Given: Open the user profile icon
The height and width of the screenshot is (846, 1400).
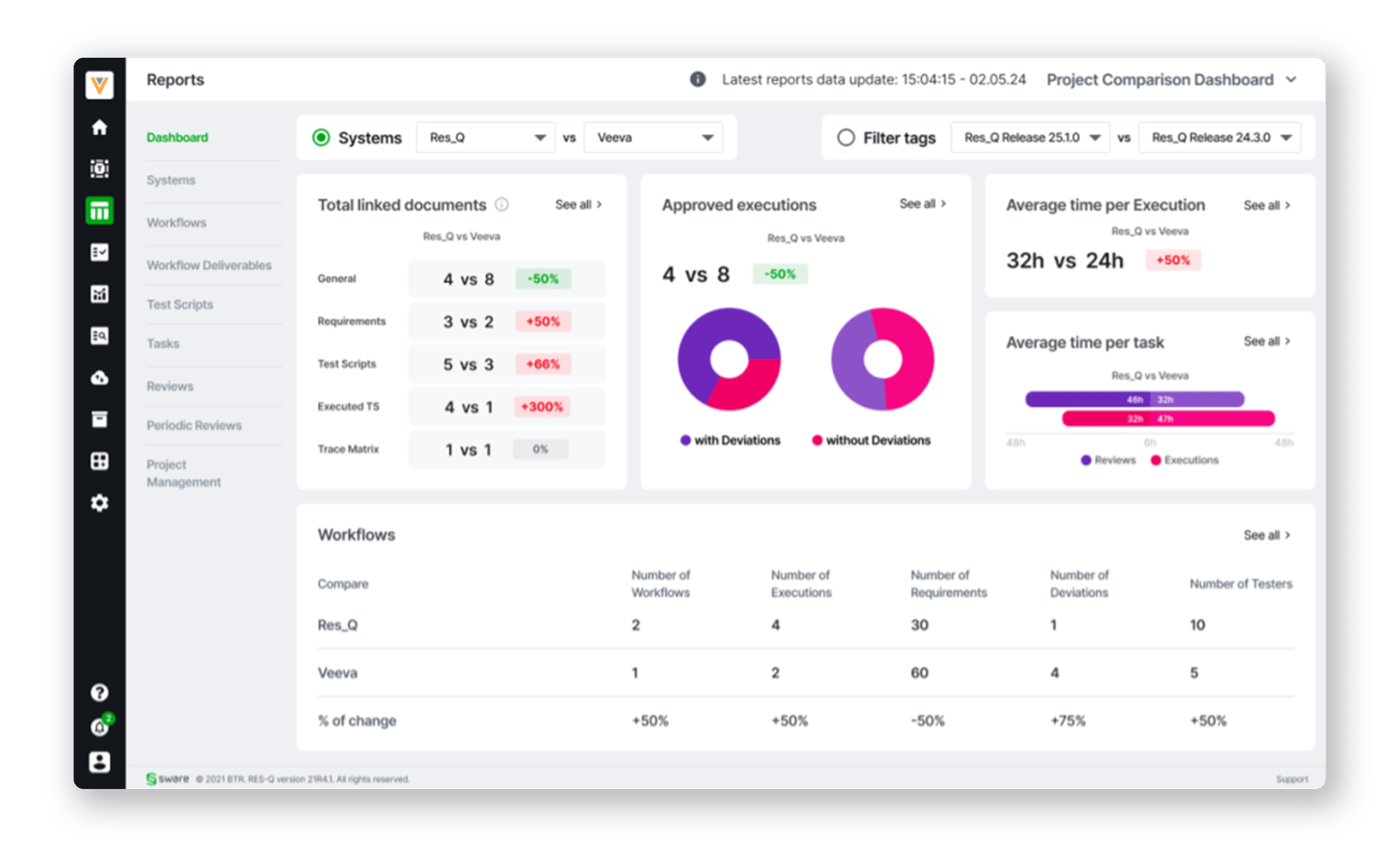Looking at the screenshot, I should (99, 762).
